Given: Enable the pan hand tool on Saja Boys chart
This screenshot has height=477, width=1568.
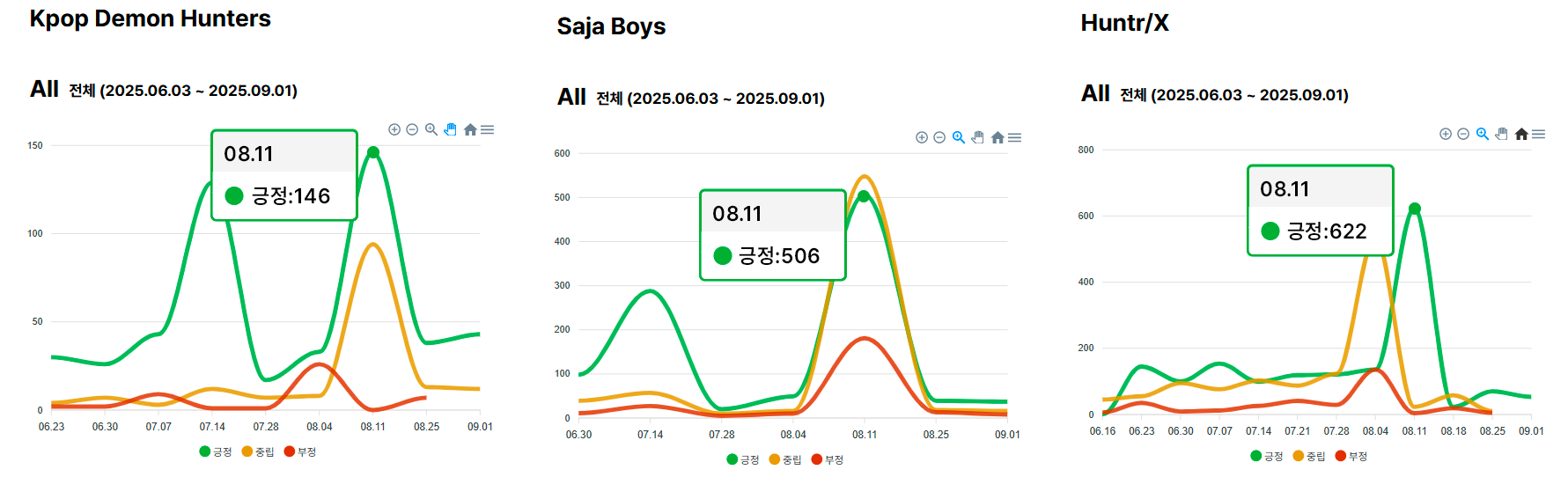Looking at the screenshot, I should click(977, 137).
